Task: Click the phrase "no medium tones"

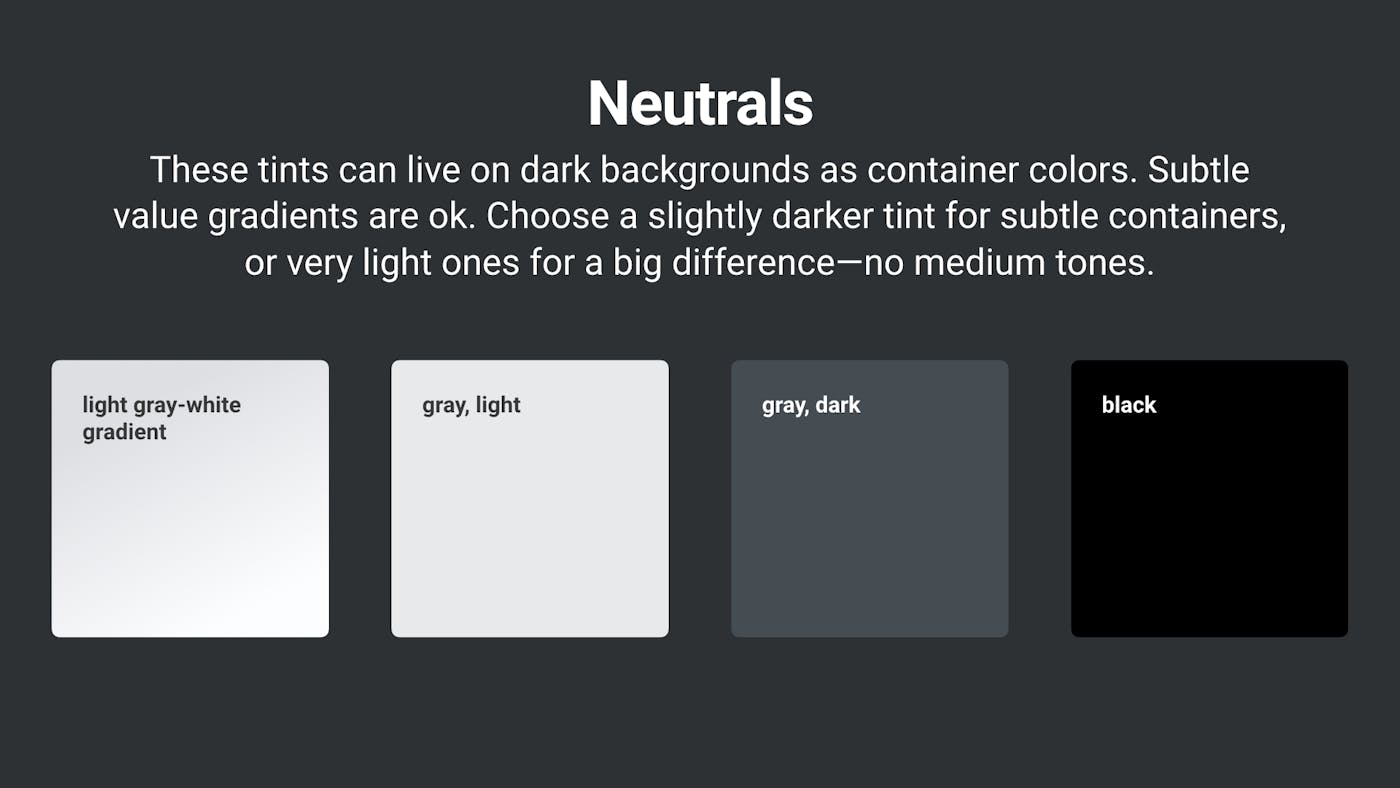Action: click(x=1009, y=264)
